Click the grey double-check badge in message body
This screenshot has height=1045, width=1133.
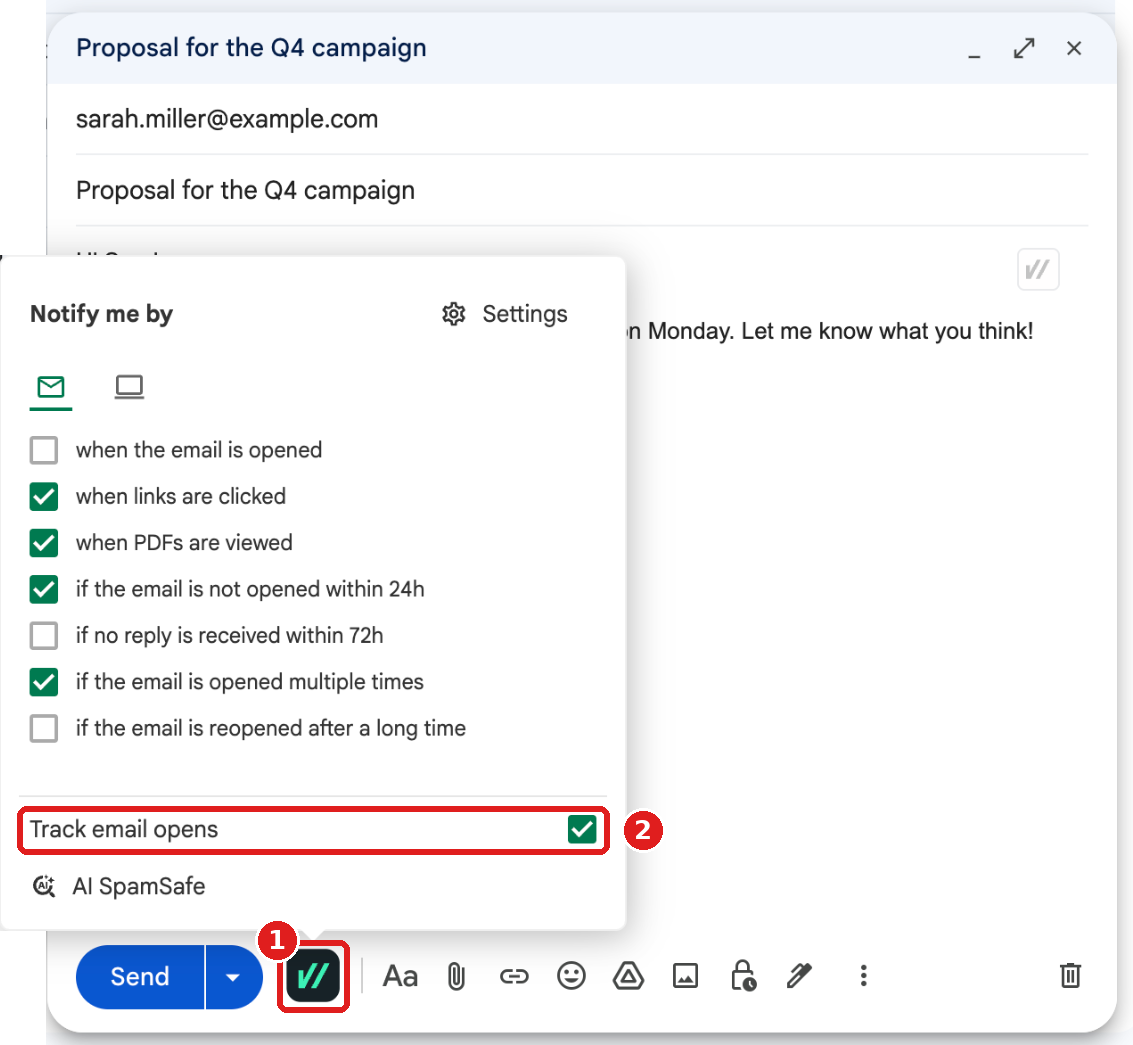point(1038,270)
